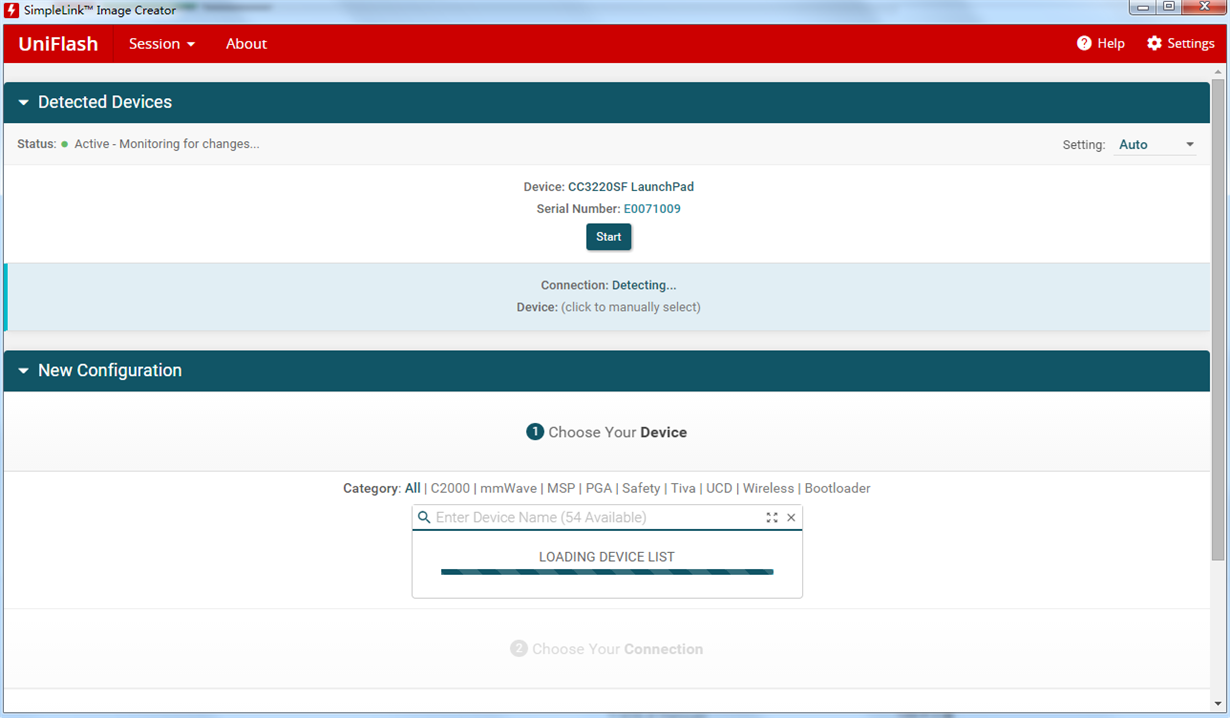Click the Choose Your Connection step heading
Screen dimensions: 1230x718
click(x=607, y=649)
